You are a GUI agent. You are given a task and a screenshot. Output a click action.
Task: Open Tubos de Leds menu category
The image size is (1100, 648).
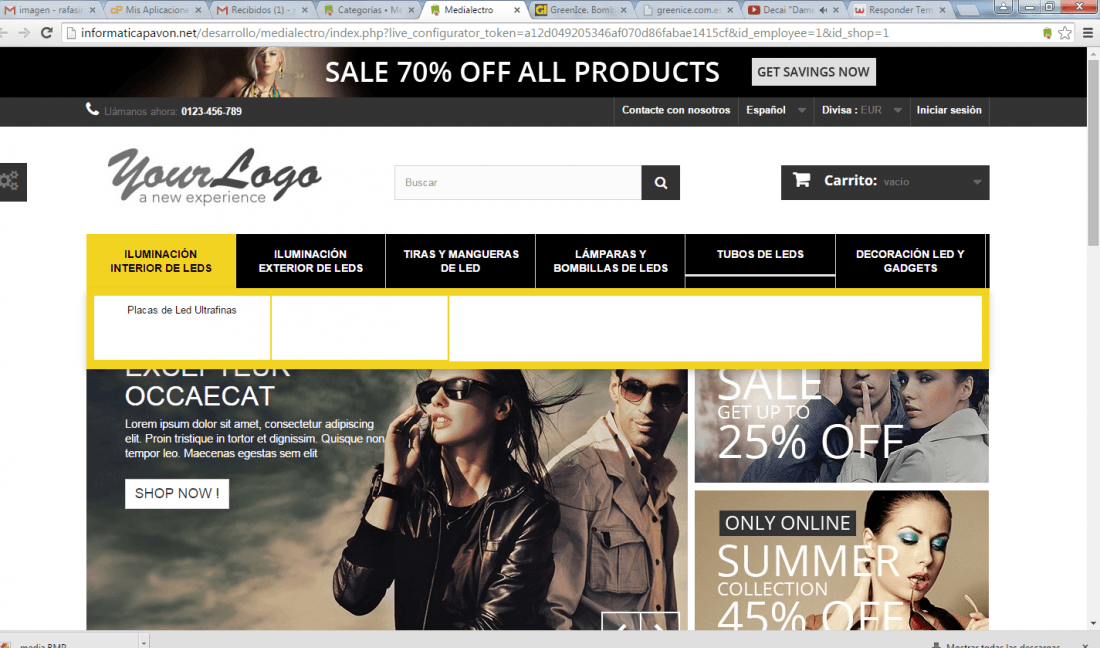760,255
